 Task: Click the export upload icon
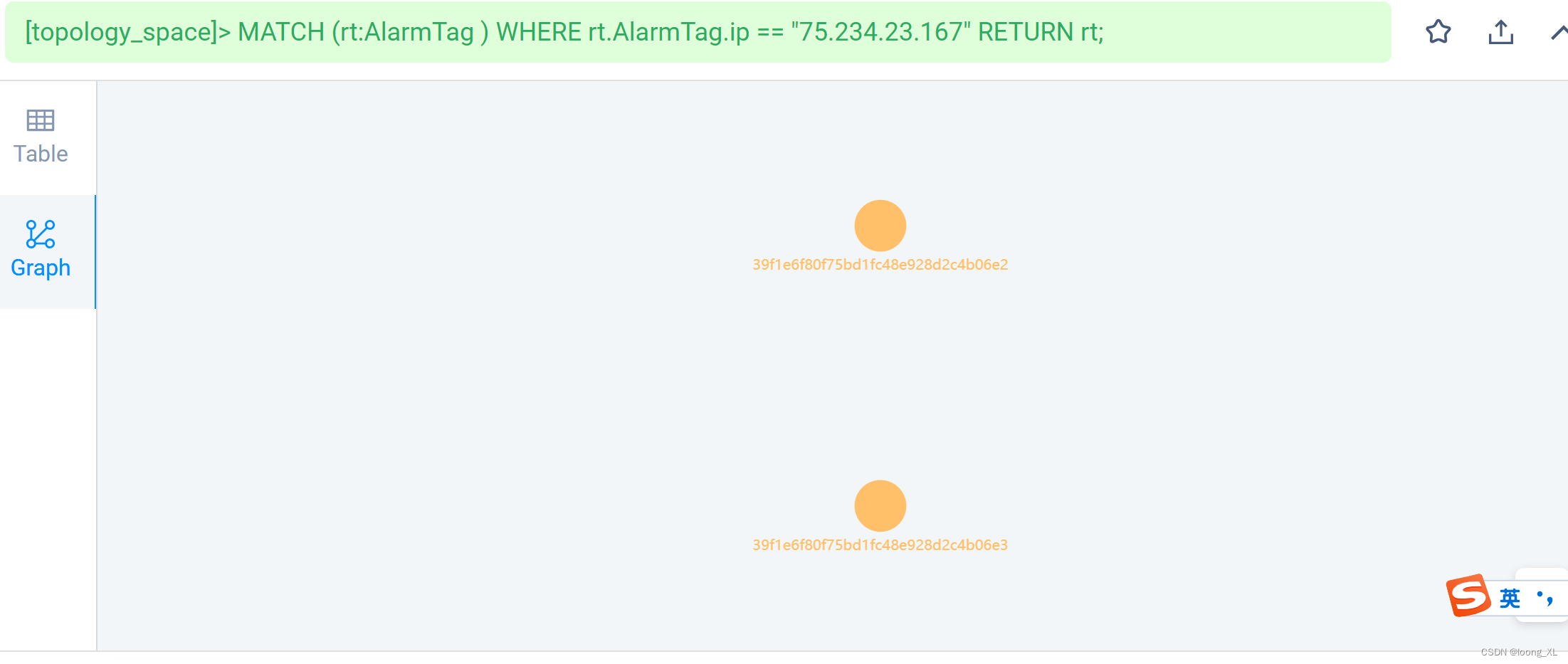[x=1500, y=32]
